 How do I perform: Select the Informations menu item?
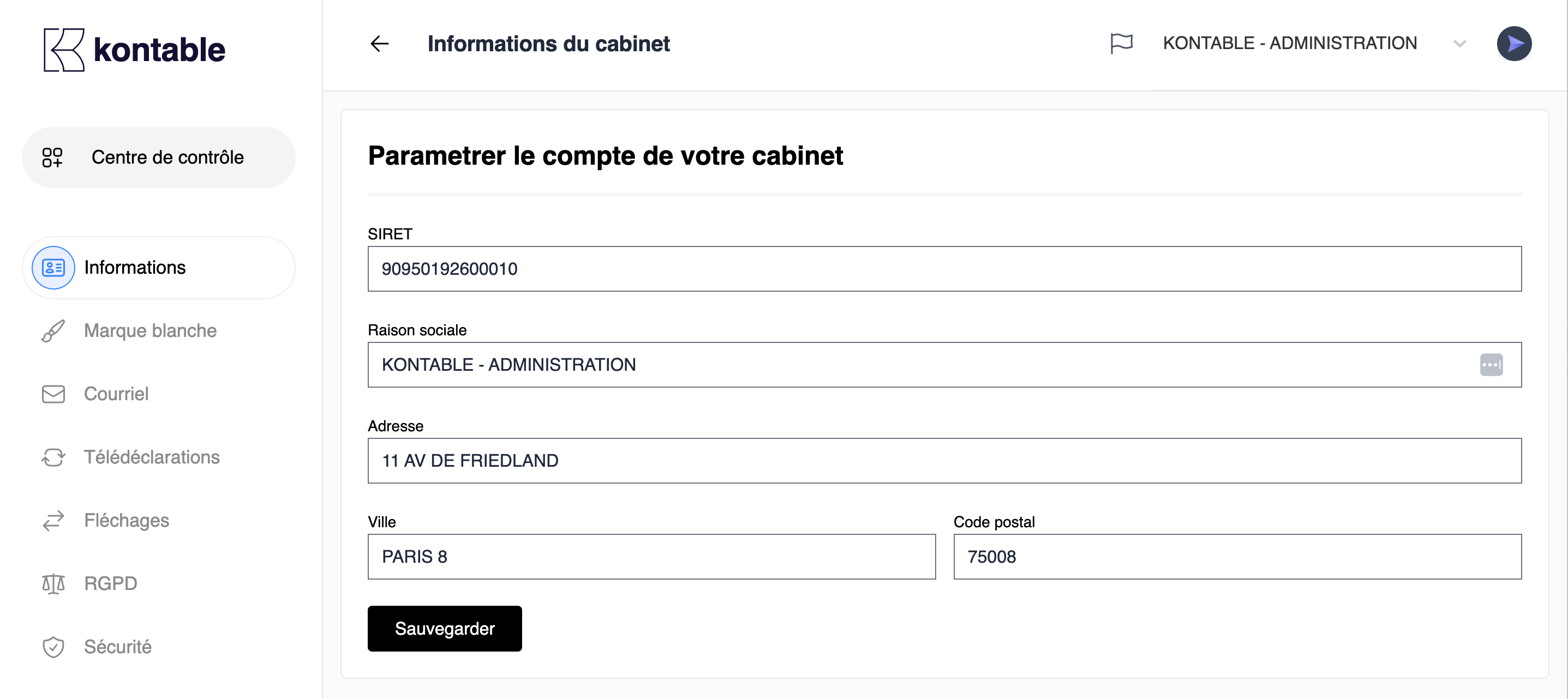(x=135, y=268)
